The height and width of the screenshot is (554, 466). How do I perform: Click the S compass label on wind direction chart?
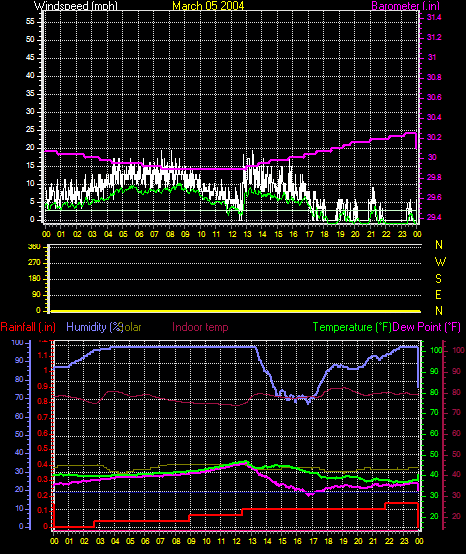[438, 279]
